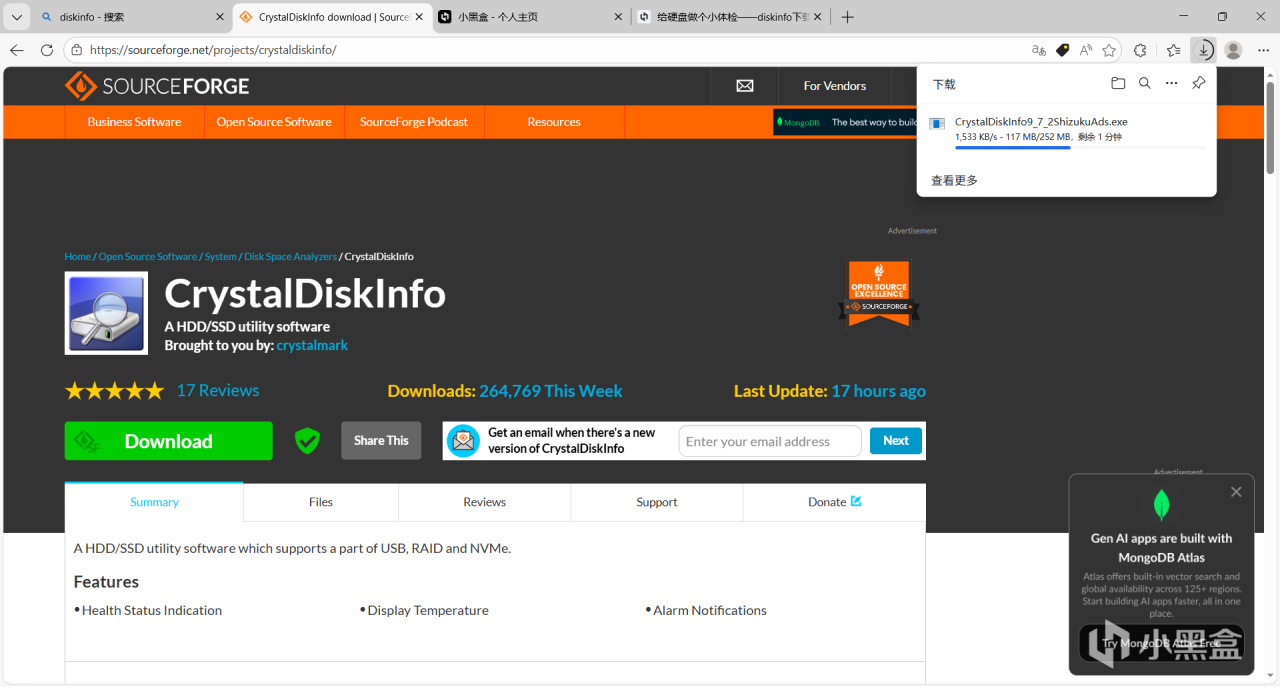Switch to the '给硬盘做个小体检' tab
The height and width of the screenshot is (687, 1280).
pyautogui.click(x=731, y=17)
